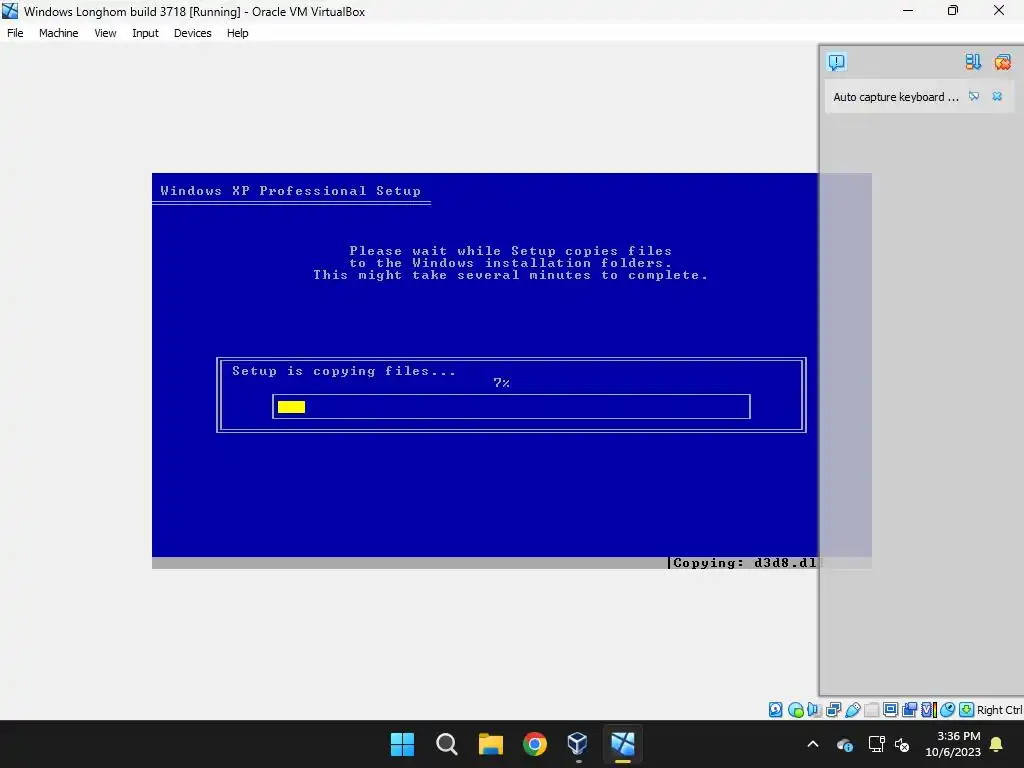
Task: Click the mouse integration status icon
Action: tap(948, 710)
